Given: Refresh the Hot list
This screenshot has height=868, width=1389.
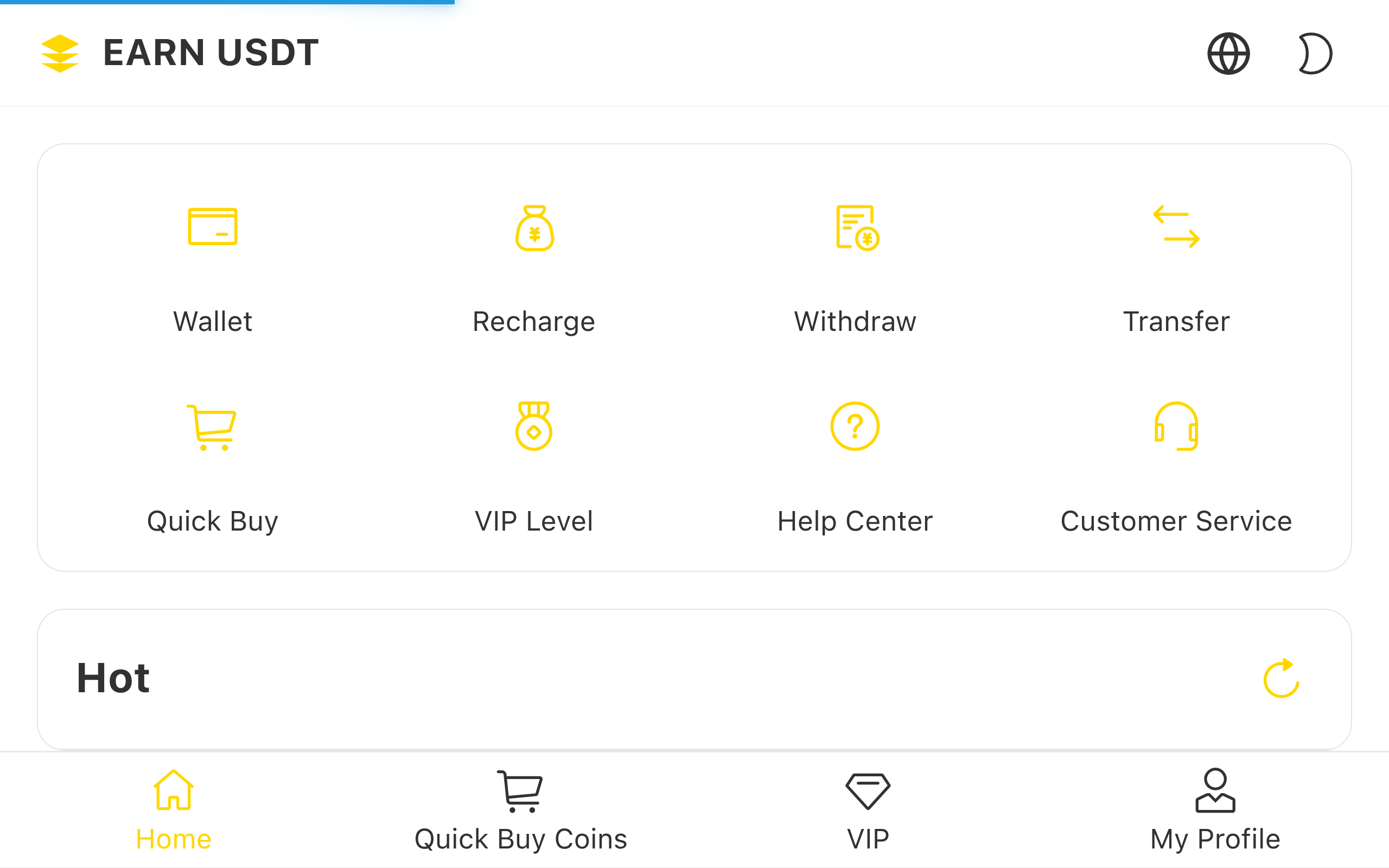Looking at the screenshot, I should pyautogui.click(x=1281, y=678).
